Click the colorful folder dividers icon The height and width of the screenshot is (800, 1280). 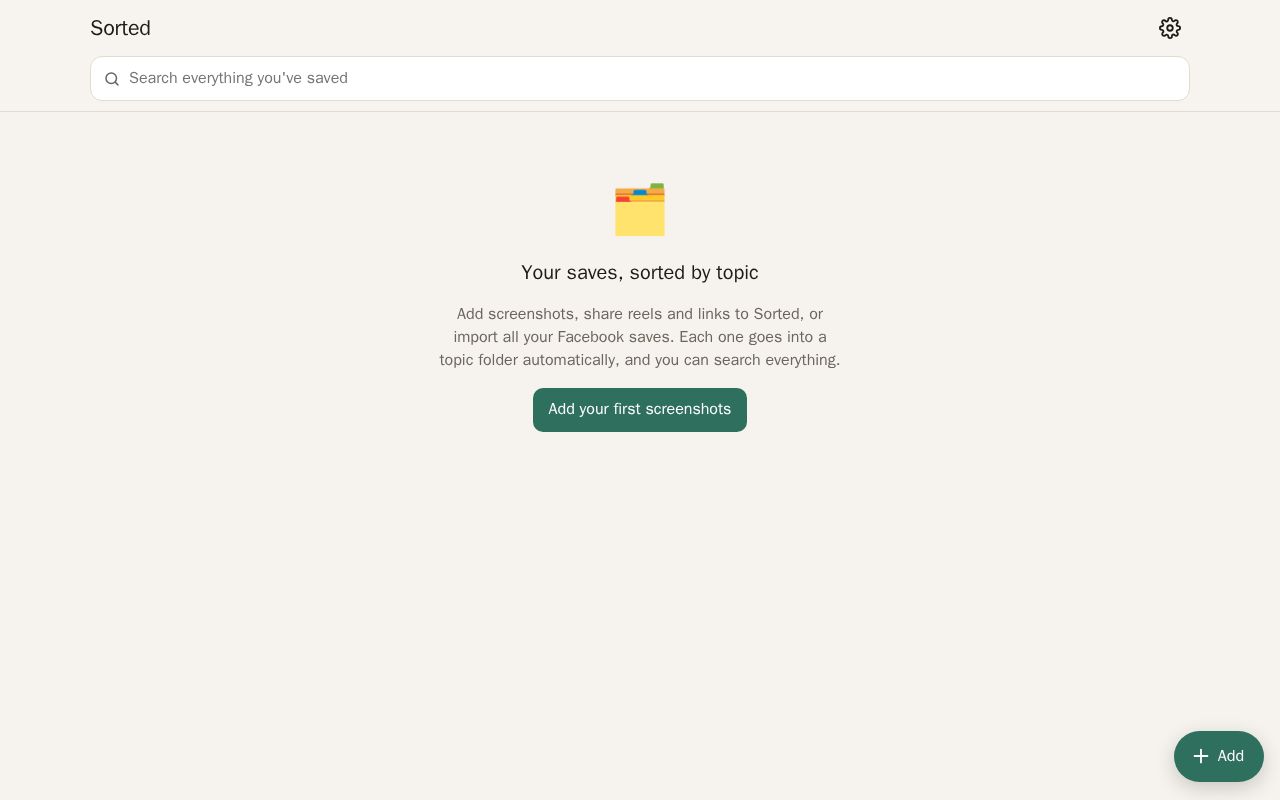640,210
